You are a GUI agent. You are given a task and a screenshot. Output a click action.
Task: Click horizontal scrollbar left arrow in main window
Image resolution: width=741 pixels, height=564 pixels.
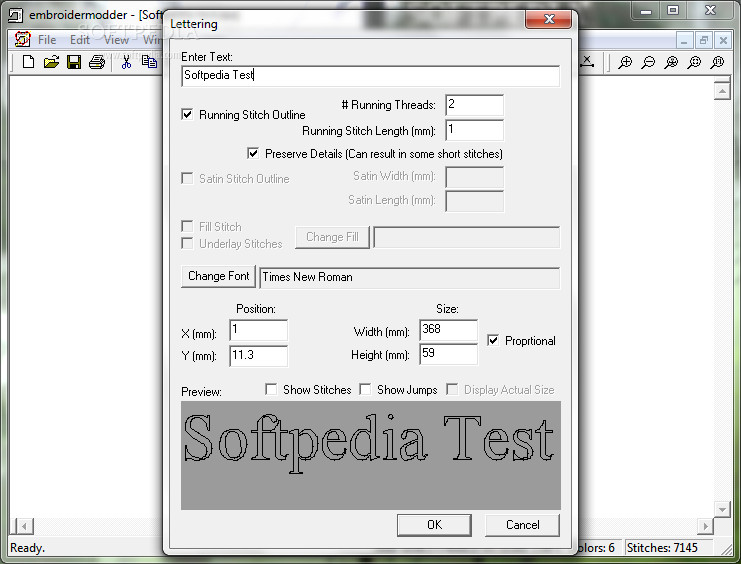tap(25, 526)
